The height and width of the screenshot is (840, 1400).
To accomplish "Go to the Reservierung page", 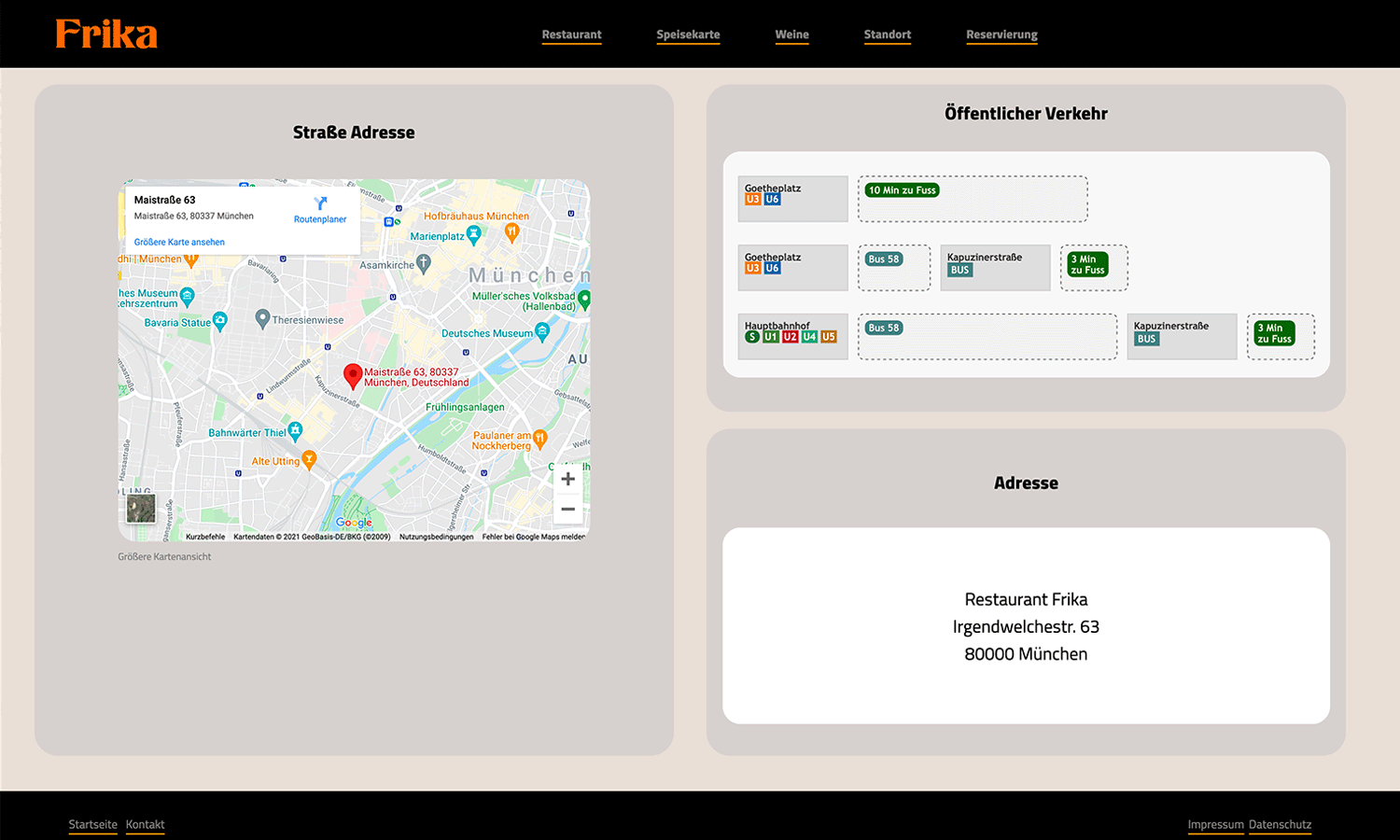I will pyautogui.click(x=1001, y=35).
